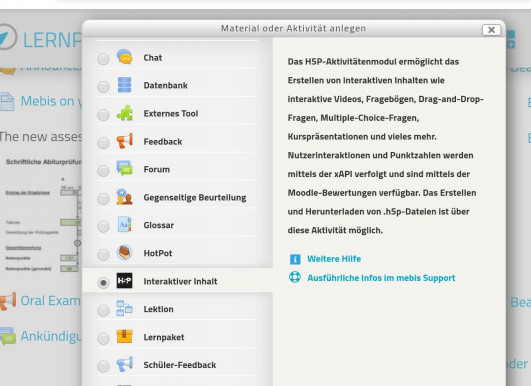Image resolution: width=531 pixels, height=386 pixels.
Task: Click the Lektion flowchart icon
Action: 124,308
